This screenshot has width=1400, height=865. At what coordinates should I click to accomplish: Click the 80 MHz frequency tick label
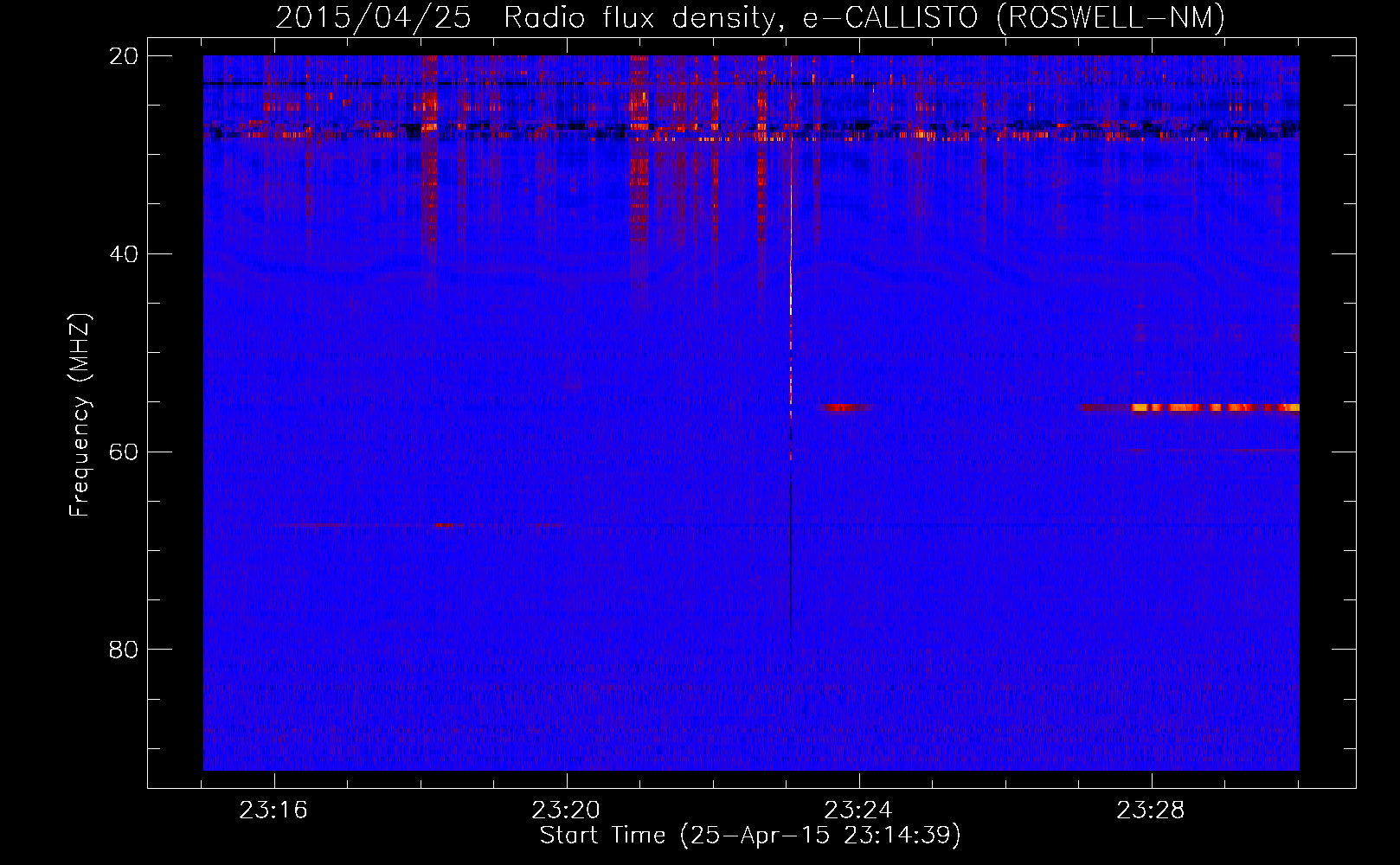[x=124, y=650]
